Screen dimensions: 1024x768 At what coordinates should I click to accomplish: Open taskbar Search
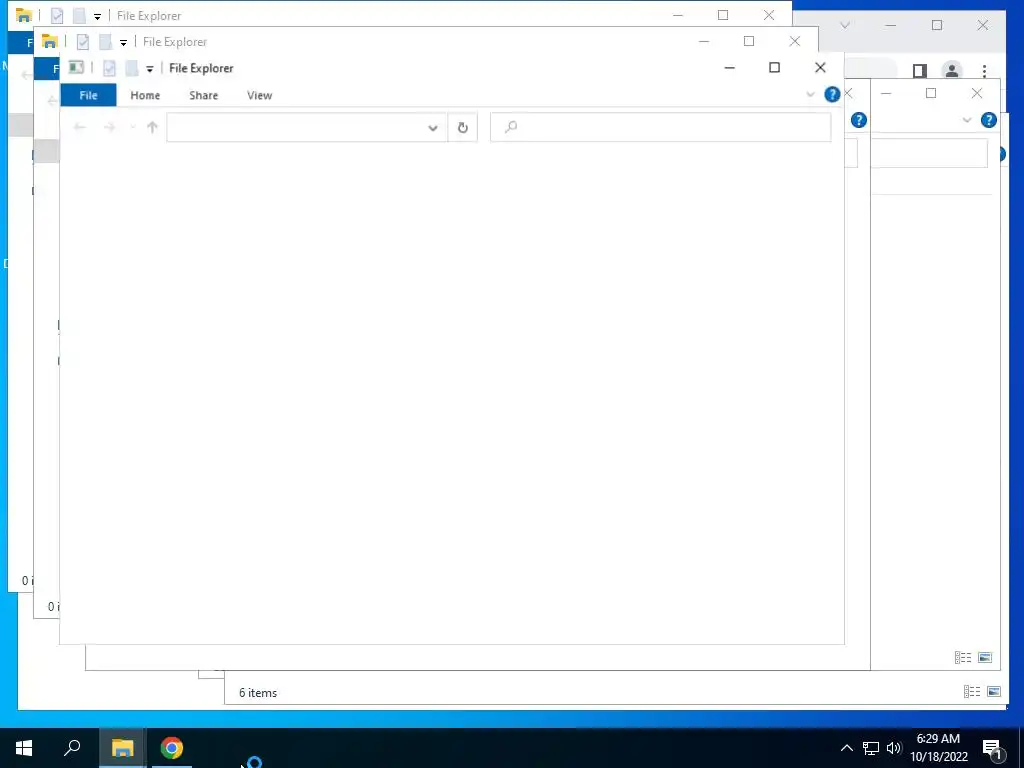coord(72,748)
